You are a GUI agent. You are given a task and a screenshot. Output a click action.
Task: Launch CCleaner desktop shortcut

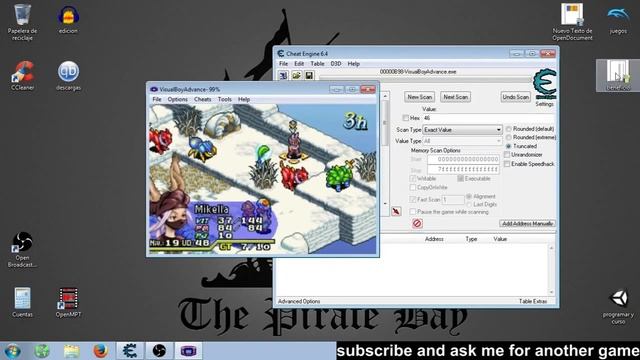point(22,75)
